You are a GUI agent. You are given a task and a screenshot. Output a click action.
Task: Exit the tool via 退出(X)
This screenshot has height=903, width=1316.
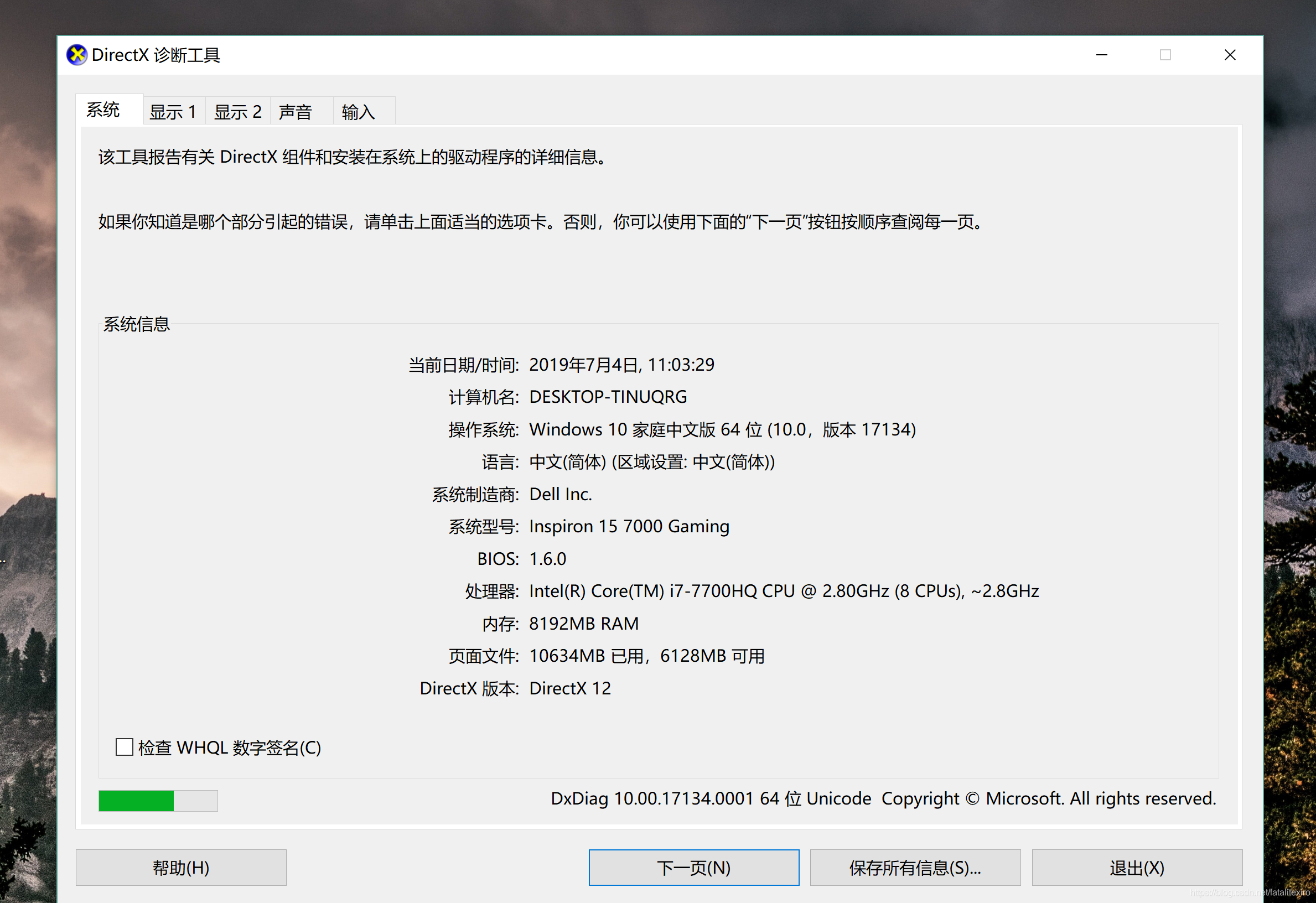point(1137,867)
